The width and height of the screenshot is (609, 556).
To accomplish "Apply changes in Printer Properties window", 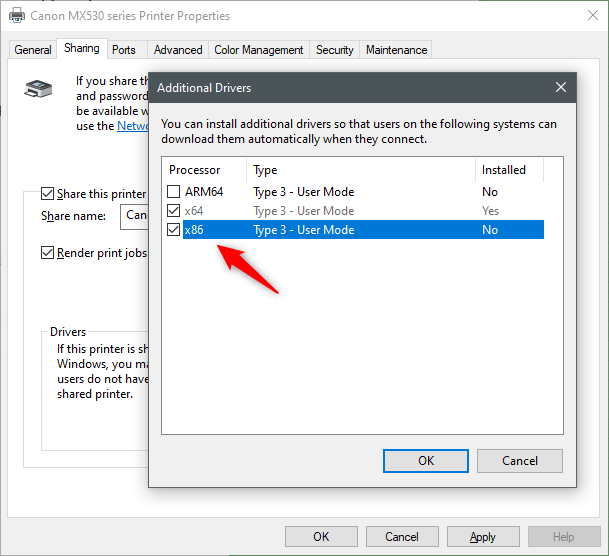I will (483, 537).
